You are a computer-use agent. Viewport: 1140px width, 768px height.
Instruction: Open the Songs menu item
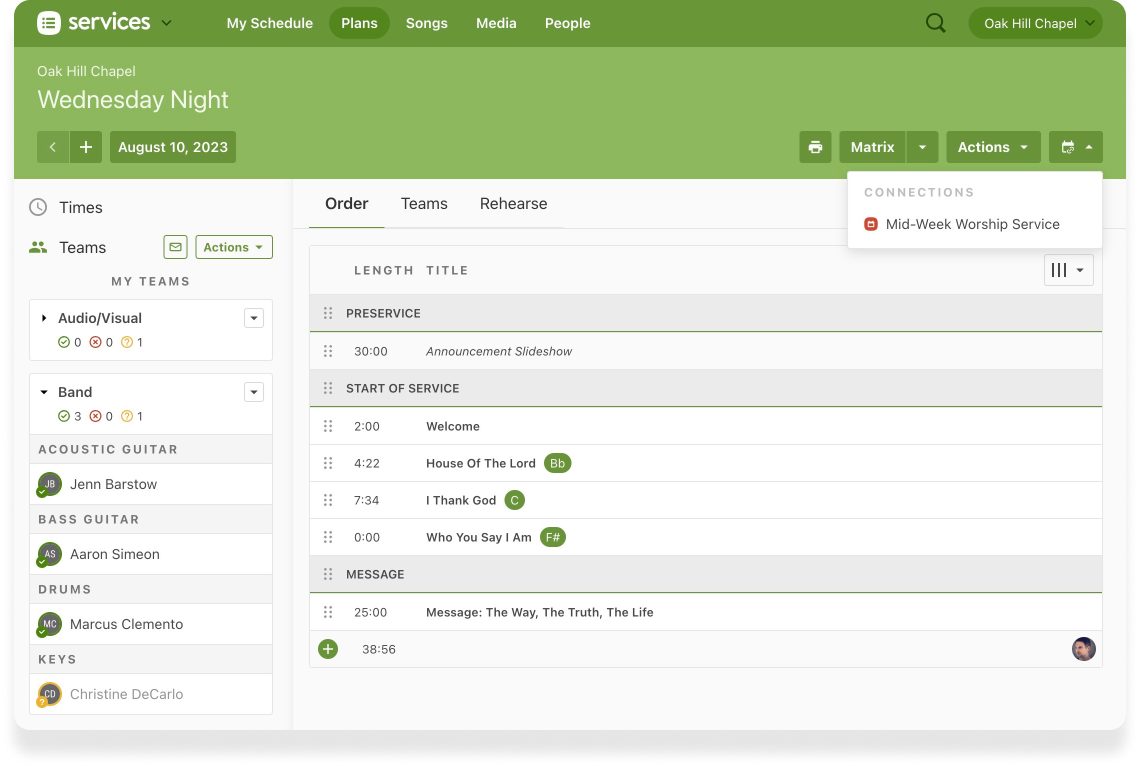(426, 23)
